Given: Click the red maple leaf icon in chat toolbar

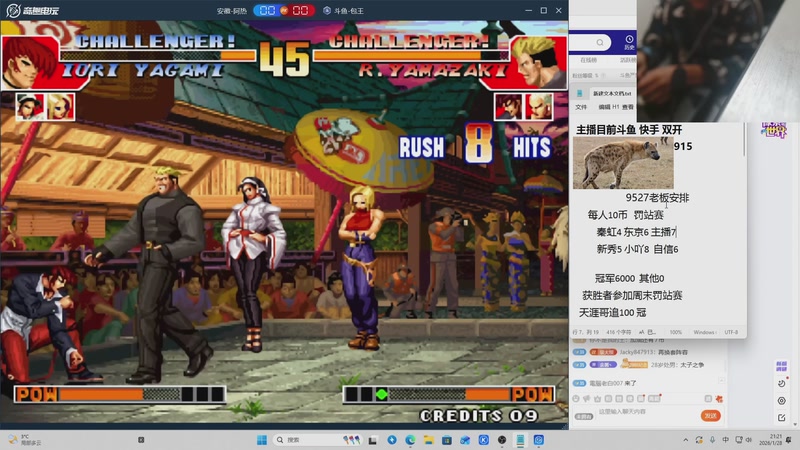Looking at the screenshot, I should [719, 398].
